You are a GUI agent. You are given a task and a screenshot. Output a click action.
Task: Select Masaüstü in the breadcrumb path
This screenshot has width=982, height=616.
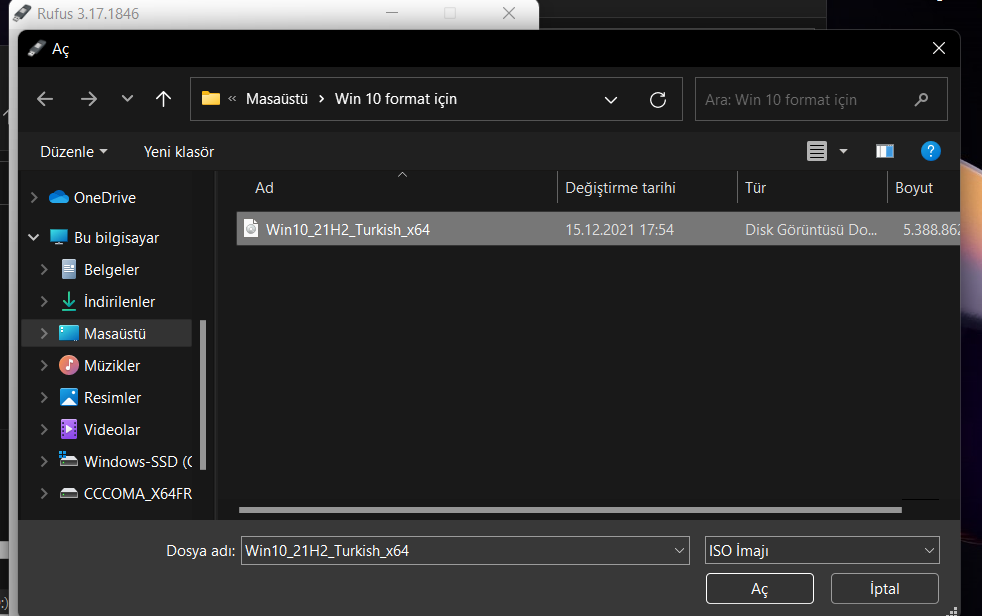(x=277, y=99)
